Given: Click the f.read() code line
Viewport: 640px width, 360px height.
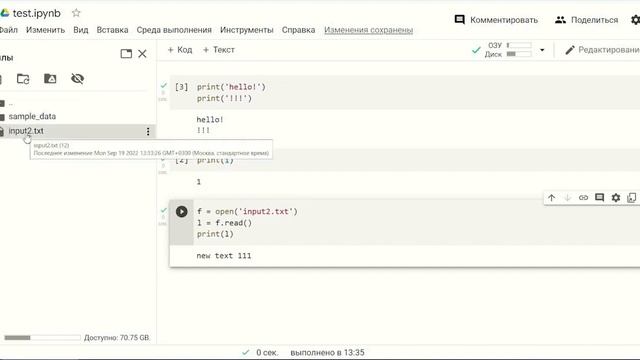Looking at the screenshot, I should click(x=224, y=223).
